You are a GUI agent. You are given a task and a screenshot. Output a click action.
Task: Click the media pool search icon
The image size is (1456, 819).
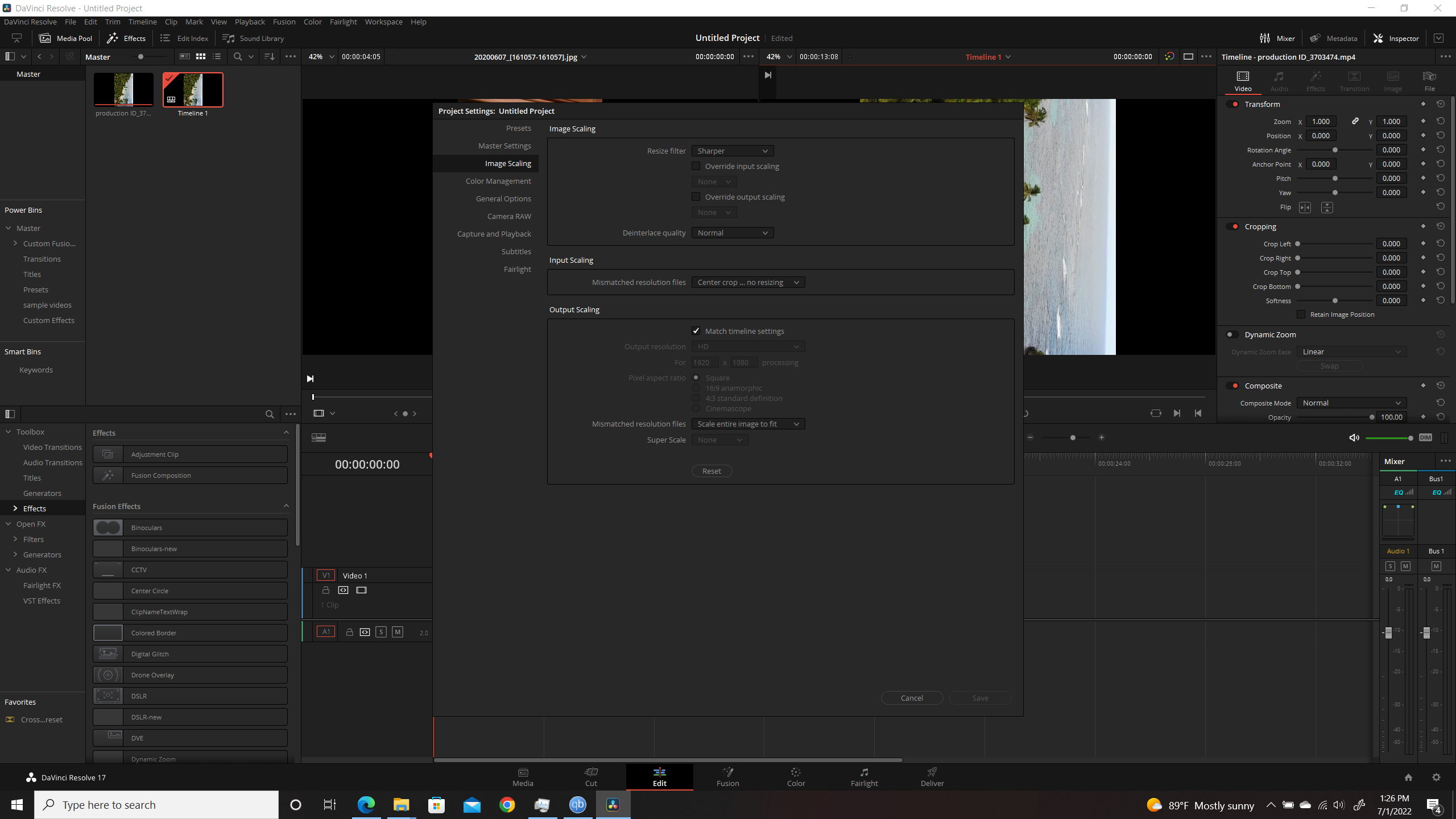(x=238, y=56)
